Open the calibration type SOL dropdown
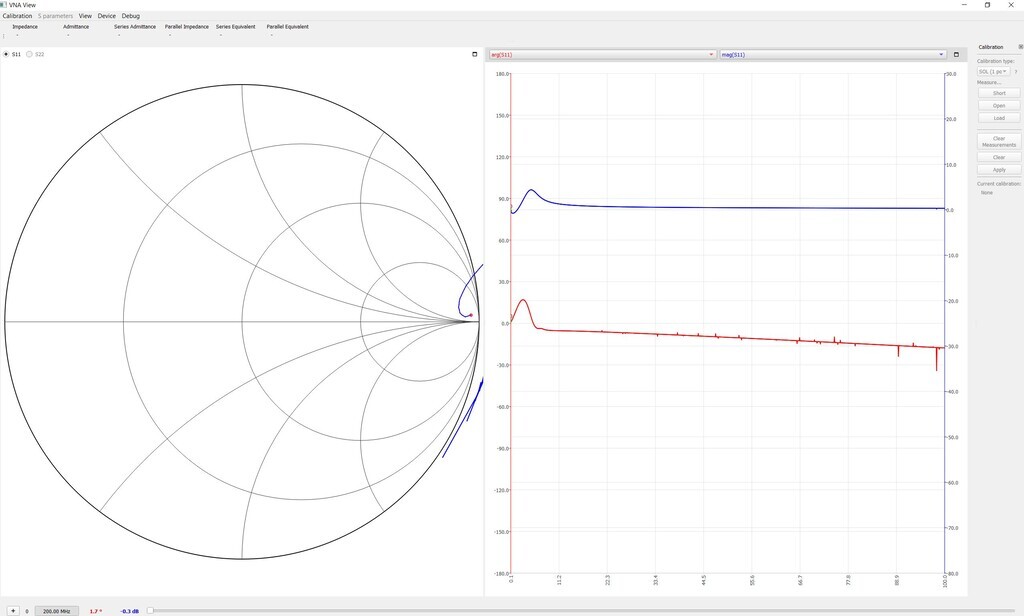 (x=993, y=71)
